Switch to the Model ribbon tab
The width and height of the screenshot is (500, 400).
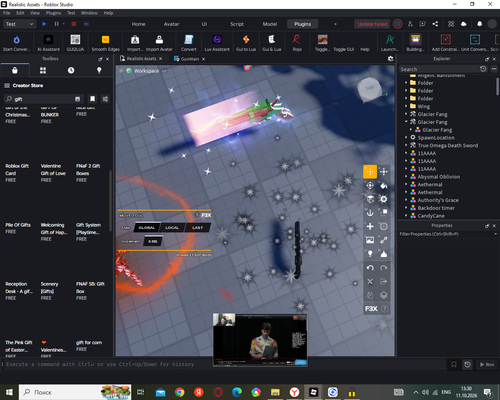(x=270, y=24)
